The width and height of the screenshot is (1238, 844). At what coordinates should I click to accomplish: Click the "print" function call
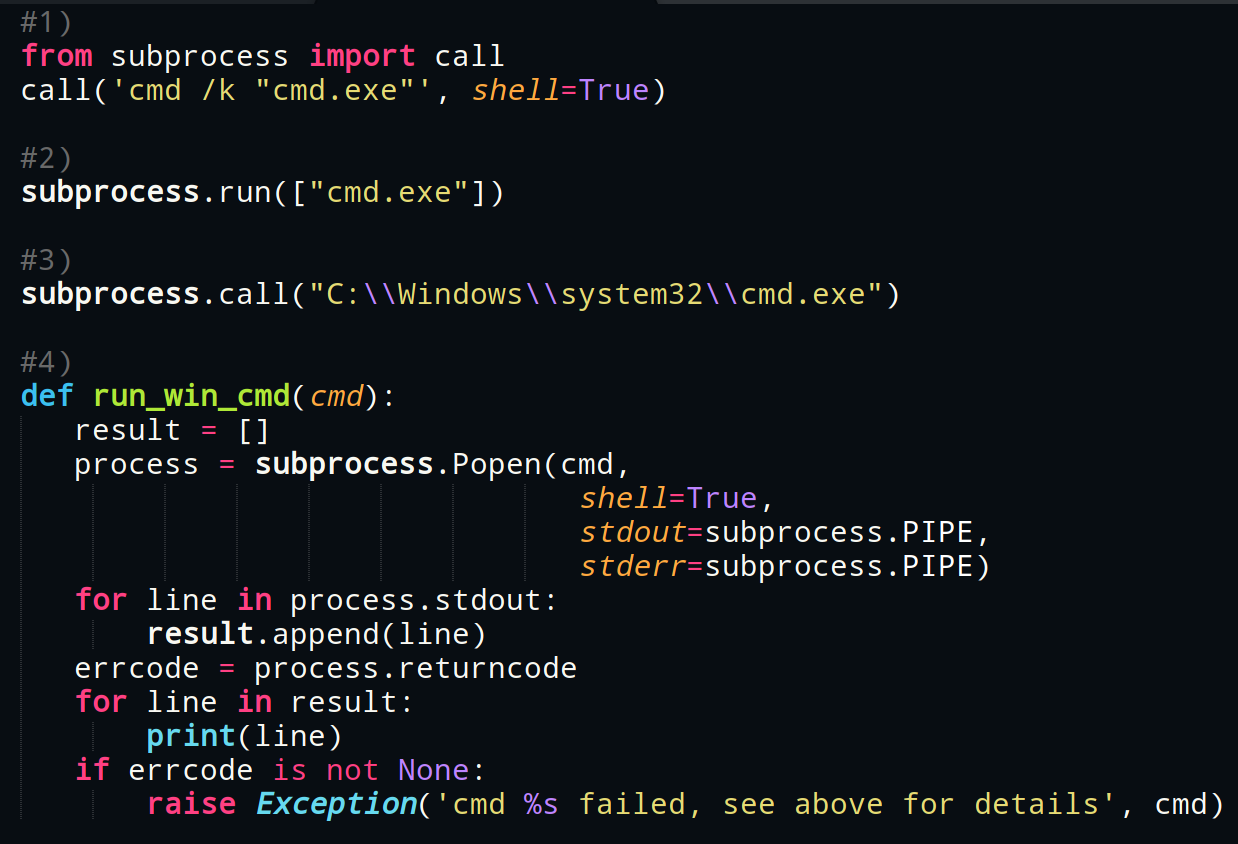(x=191, y=737)
